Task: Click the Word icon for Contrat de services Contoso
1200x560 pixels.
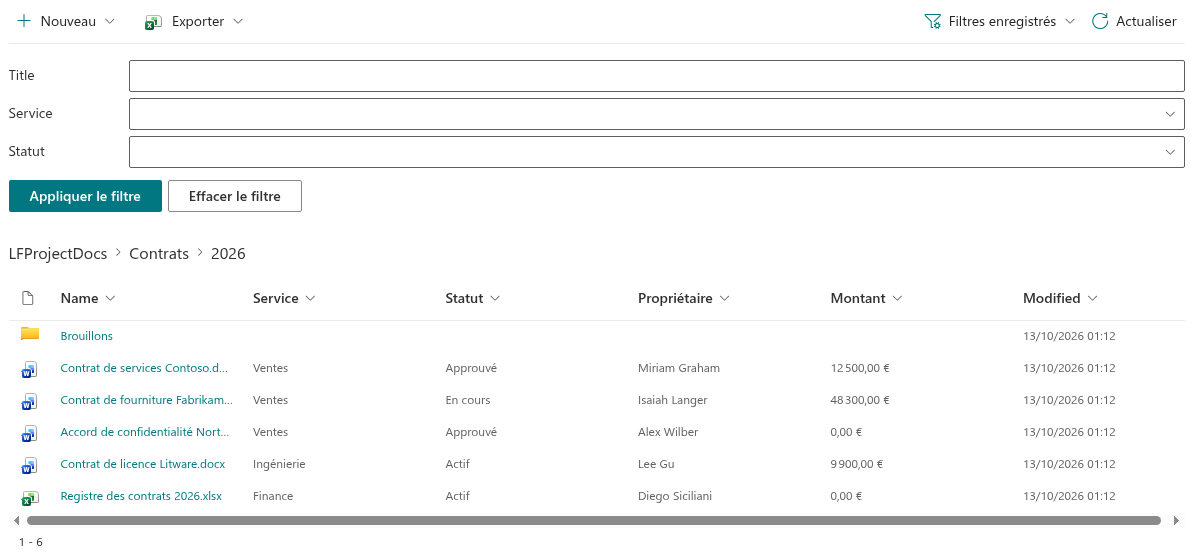Action: coord(29,369)
